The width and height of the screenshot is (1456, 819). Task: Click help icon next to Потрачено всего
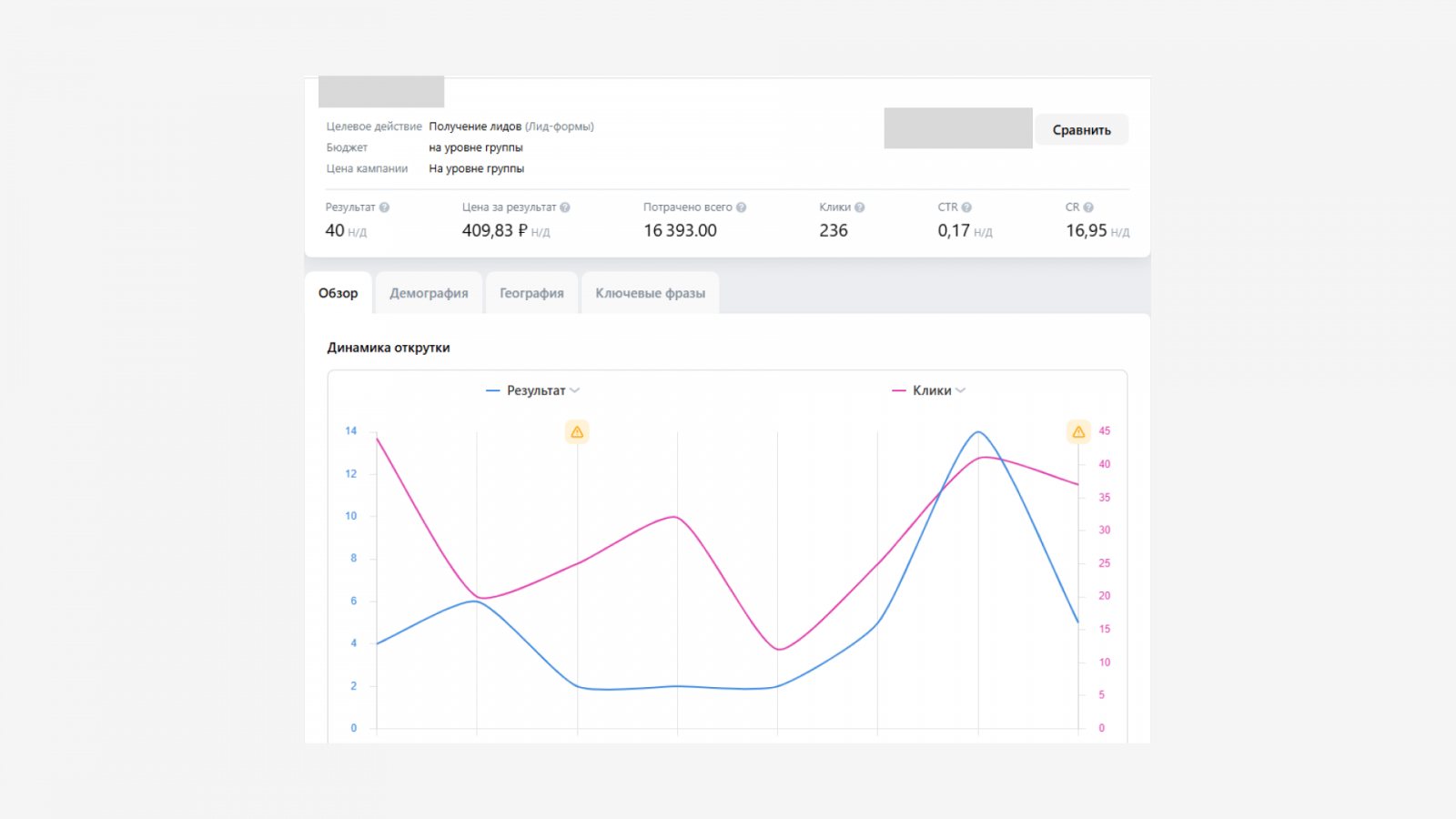click(742, 207)
